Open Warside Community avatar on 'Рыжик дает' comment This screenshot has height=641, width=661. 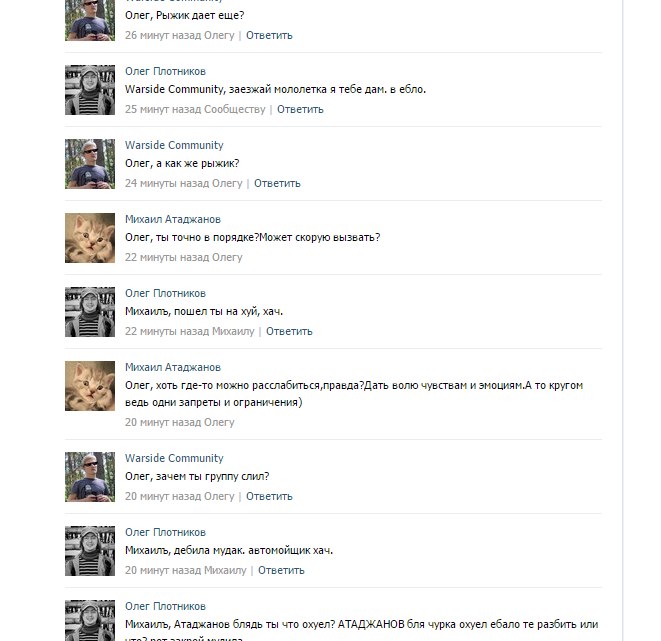(x=90, y=20)
